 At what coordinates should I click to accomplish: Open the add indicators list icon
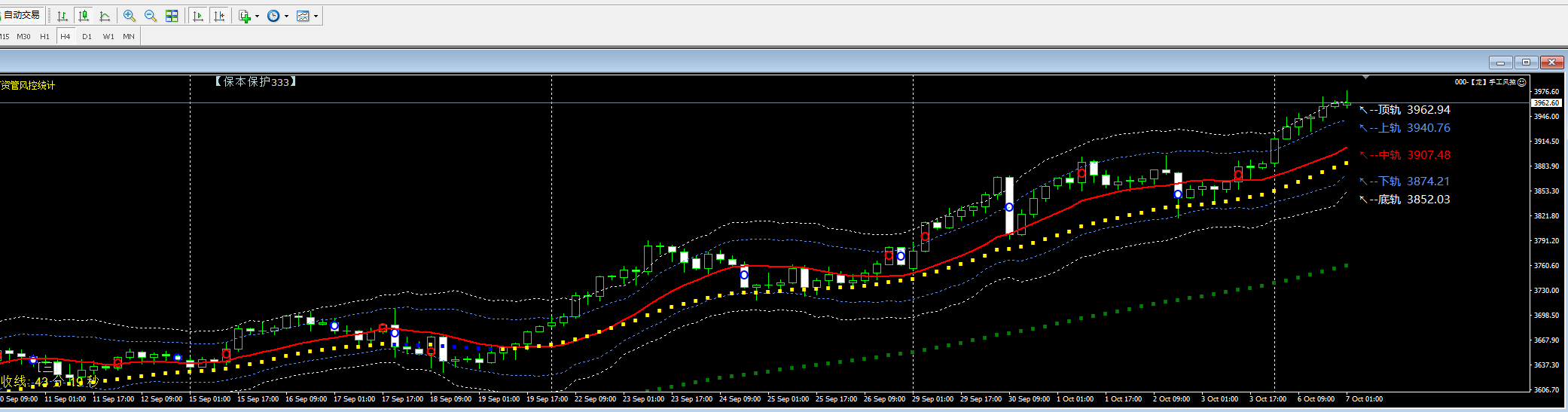click(245, 16)
